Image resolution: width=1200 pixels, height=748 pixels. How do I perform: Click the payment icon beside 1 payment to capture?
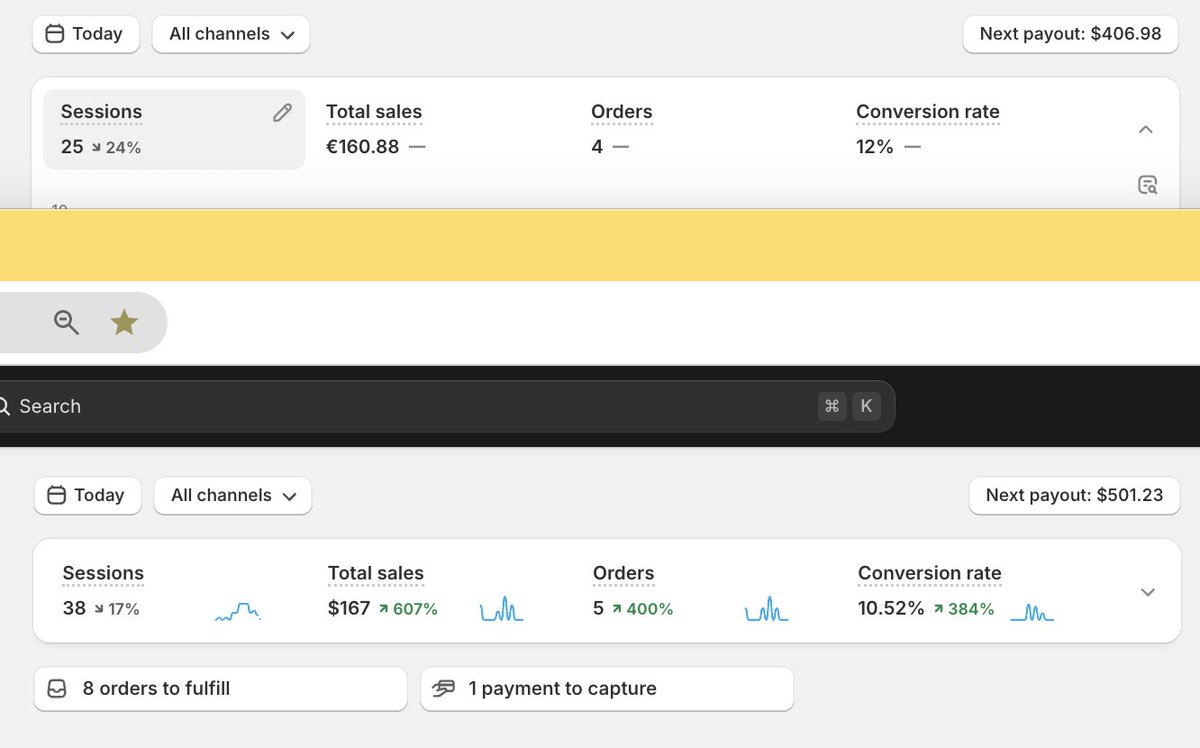click(443, 688)
